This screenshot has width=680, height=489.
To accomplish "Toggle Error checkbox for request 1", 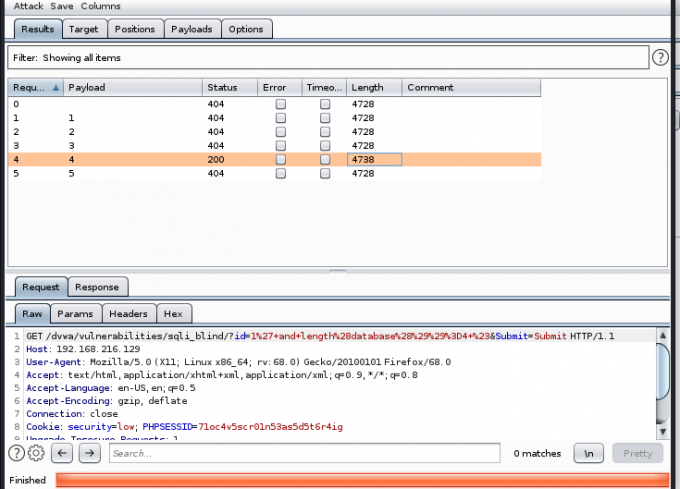I will tap(281, 118).
